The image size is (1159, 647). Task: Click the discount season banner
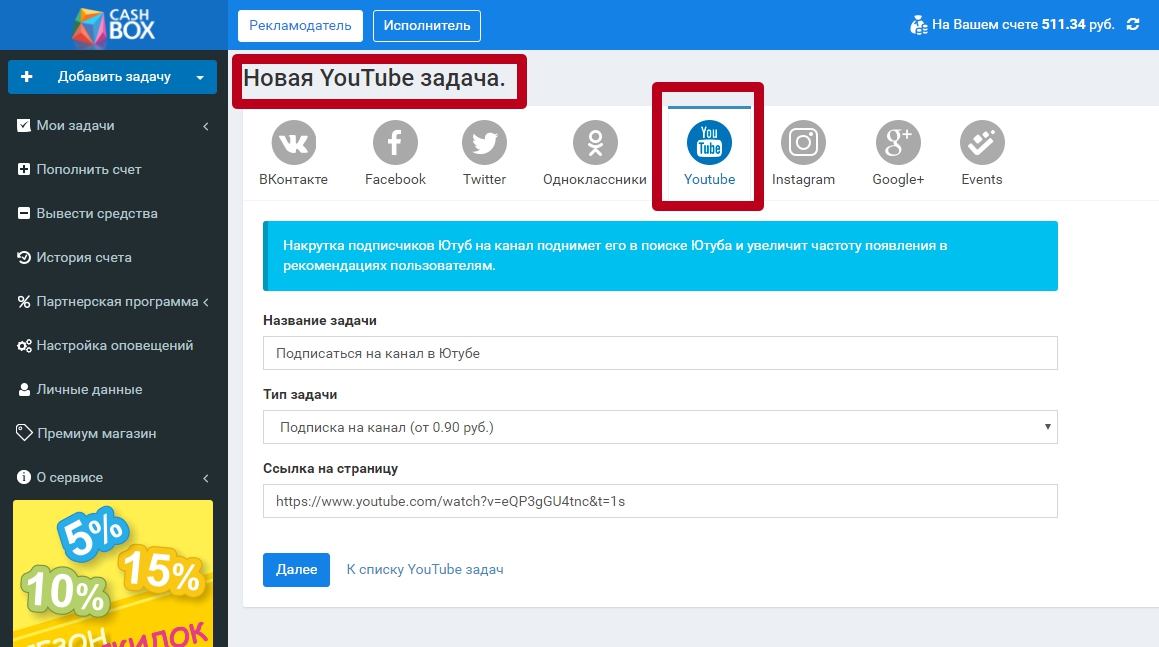point(113,574)
